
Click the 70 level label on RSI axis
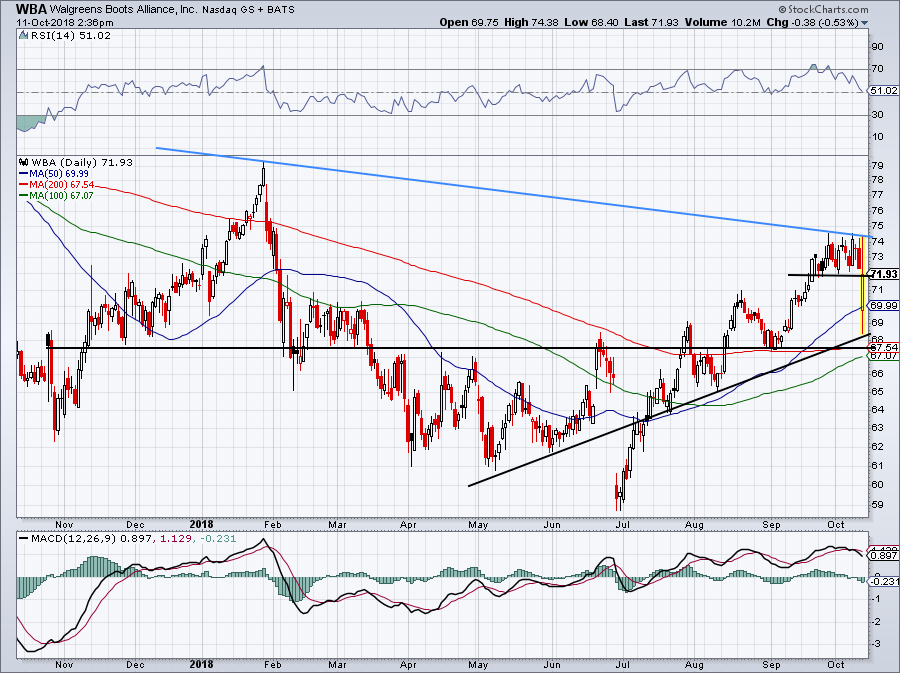(x=877, y=69)
